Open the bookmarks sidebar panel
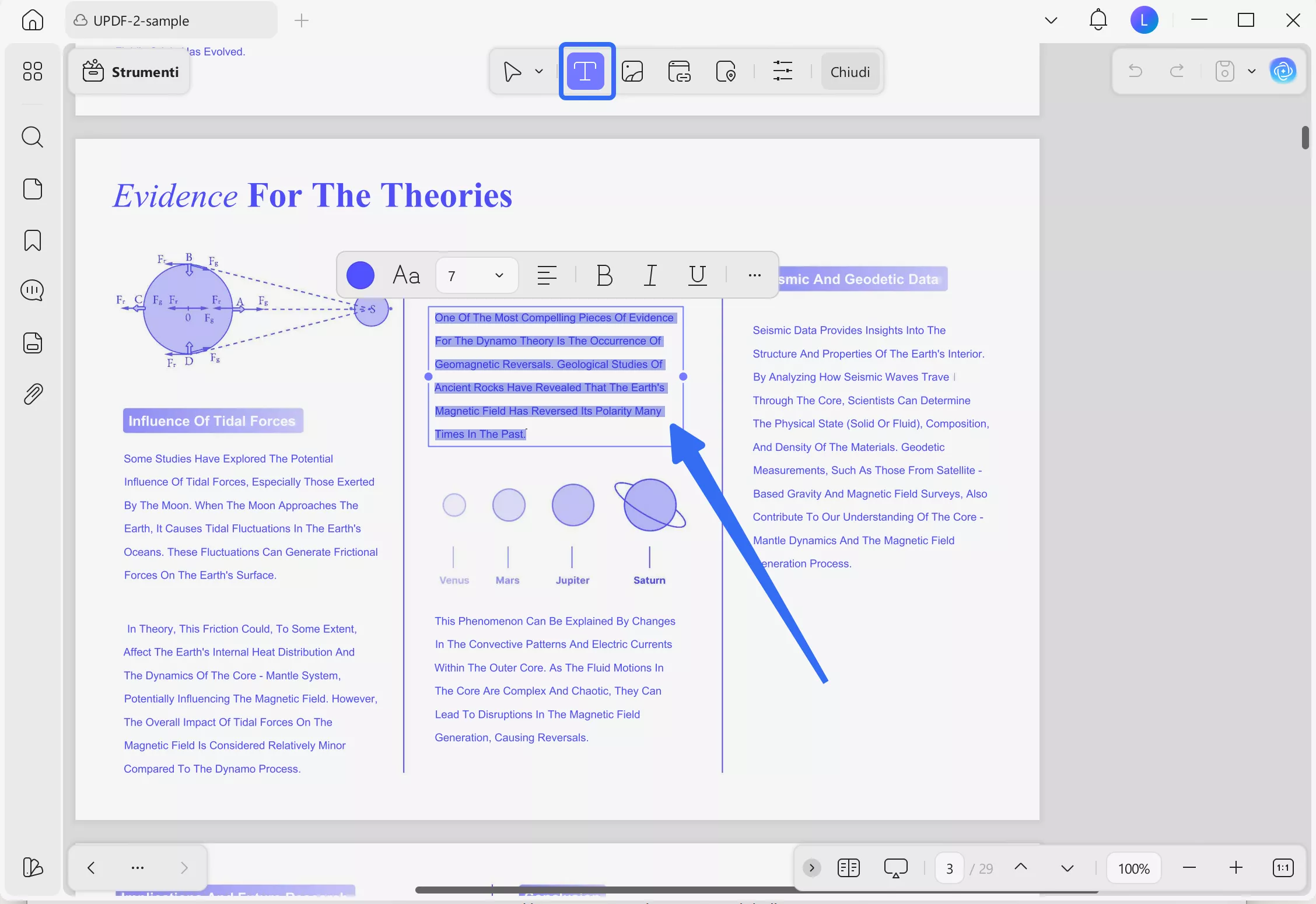This screenshot has width=1316, height=904. [32, 240]
